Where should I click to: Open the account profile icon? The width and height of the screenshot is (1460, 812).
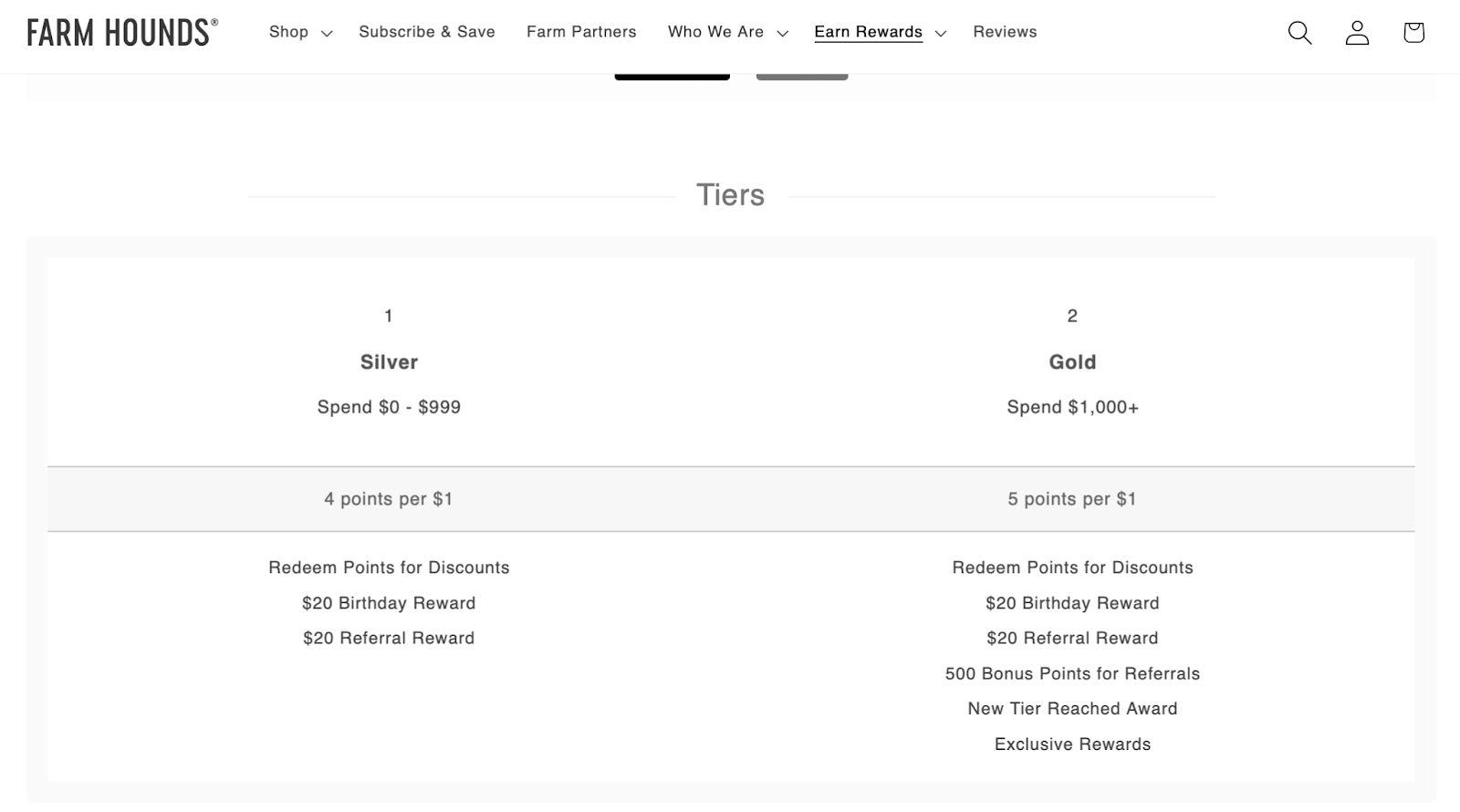[x=1357, y=33]
